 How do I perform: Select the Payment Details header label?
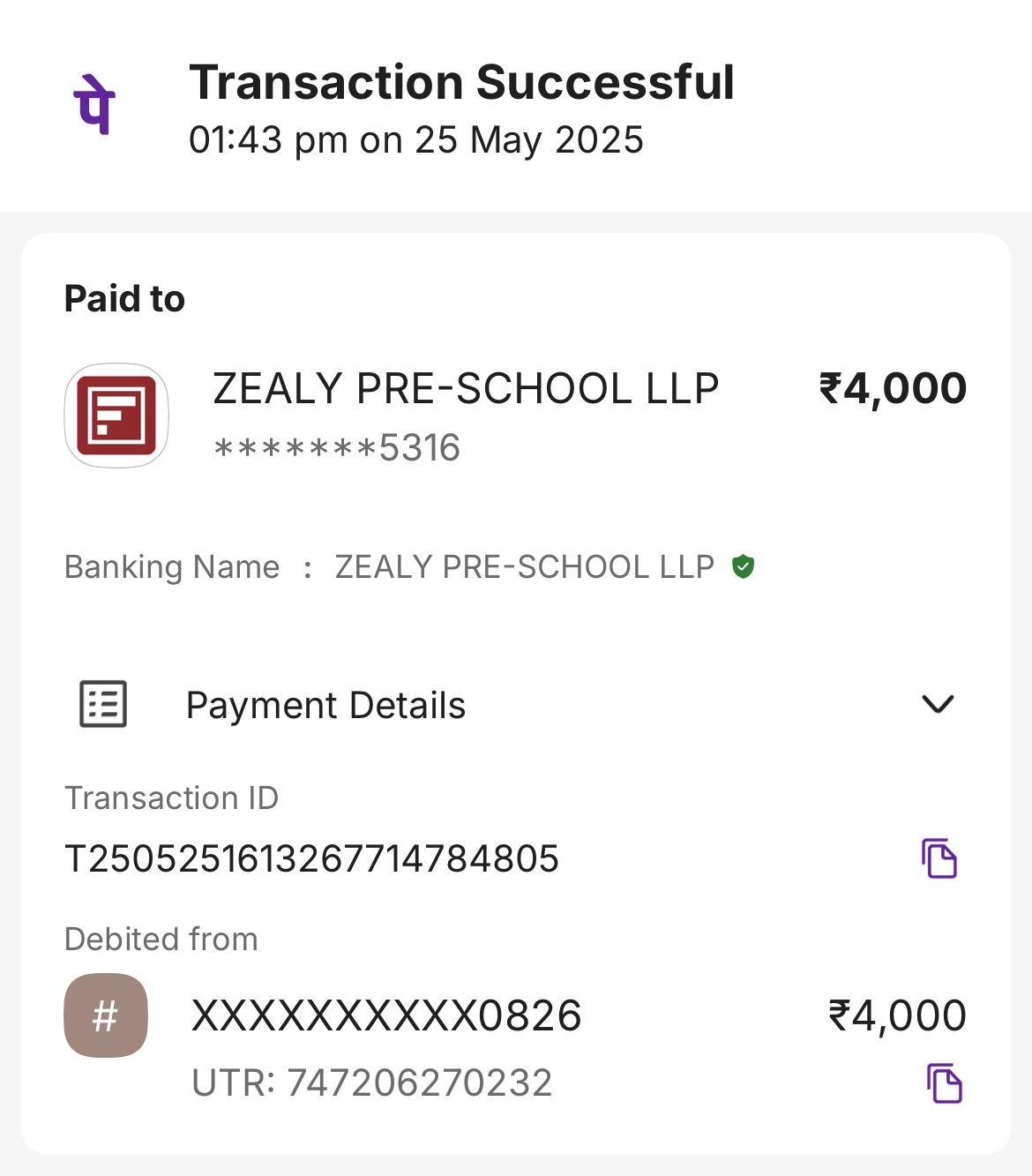325,706
